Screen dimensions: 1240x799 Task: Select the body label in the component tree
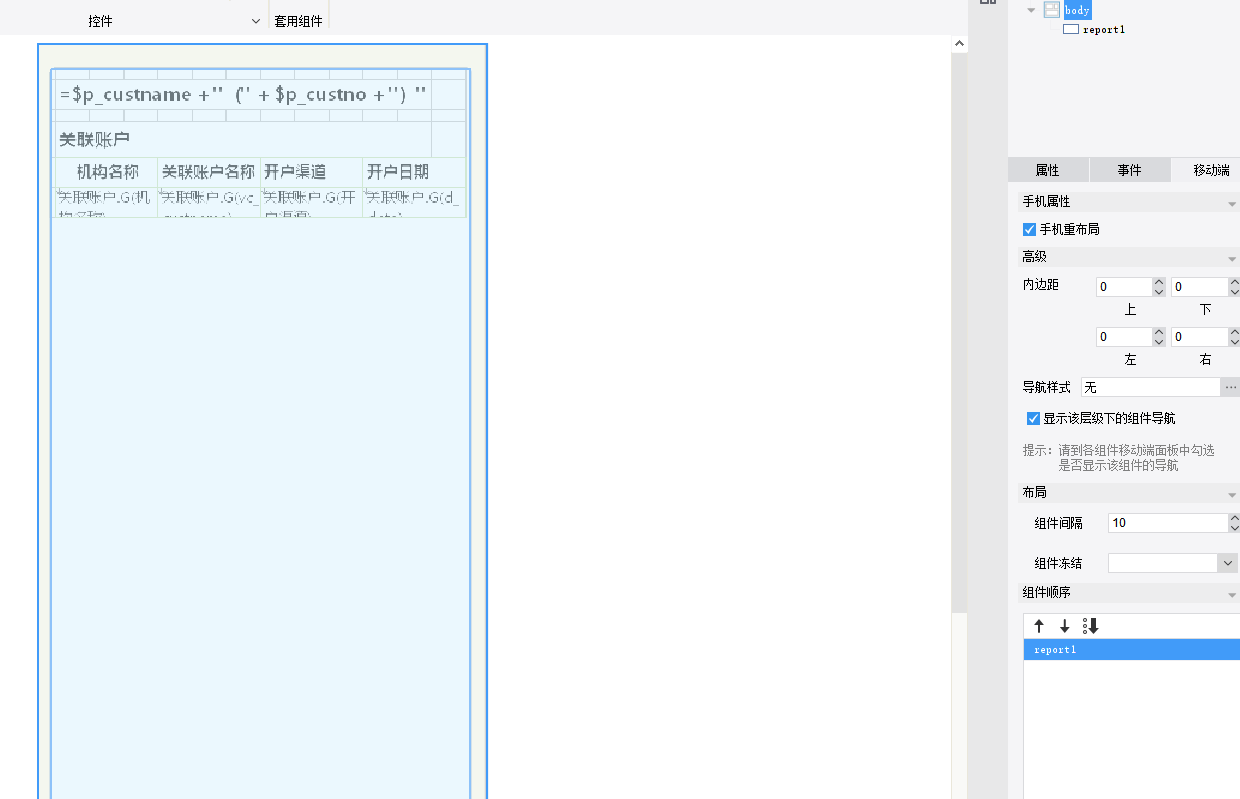coord(1077,10)
